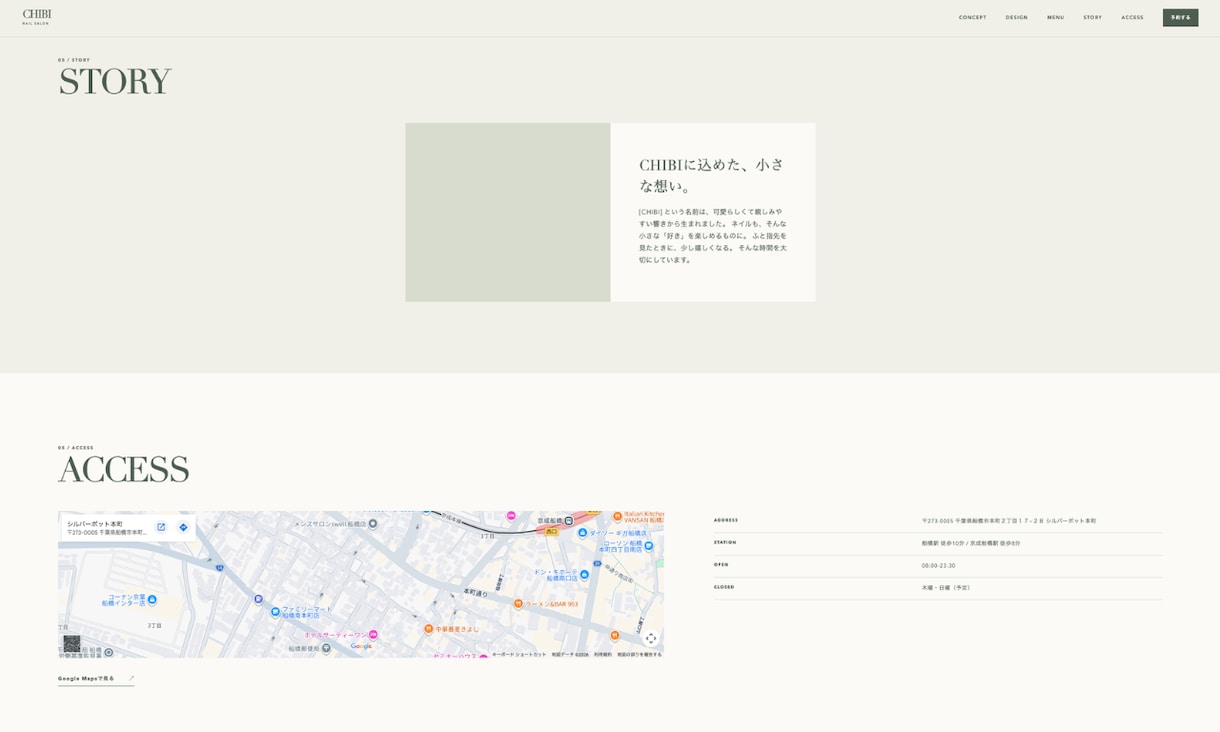Select the ダイソー ギガ船橋店 marker
Image resolution: width=1220 pixels, height=732 pixels.
(x=582, y=533)
